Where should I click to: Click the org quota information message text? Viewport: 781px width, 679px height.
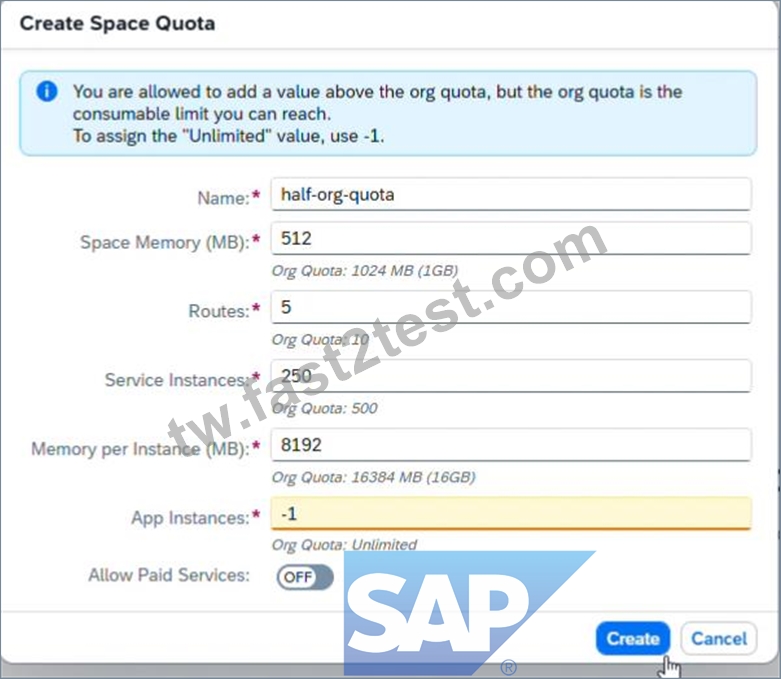[377, 114]
